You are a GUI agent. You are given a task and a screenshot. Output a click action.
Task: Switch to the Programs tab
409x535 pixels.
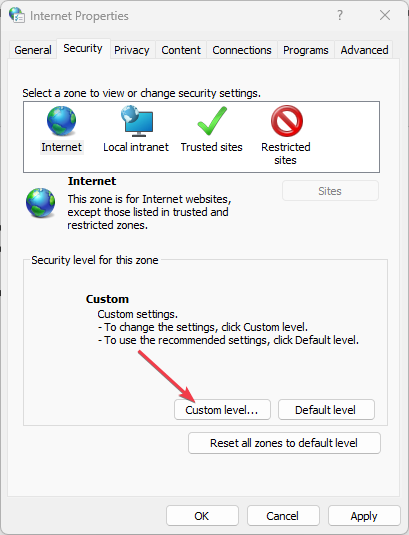click(x=306, y=50)
